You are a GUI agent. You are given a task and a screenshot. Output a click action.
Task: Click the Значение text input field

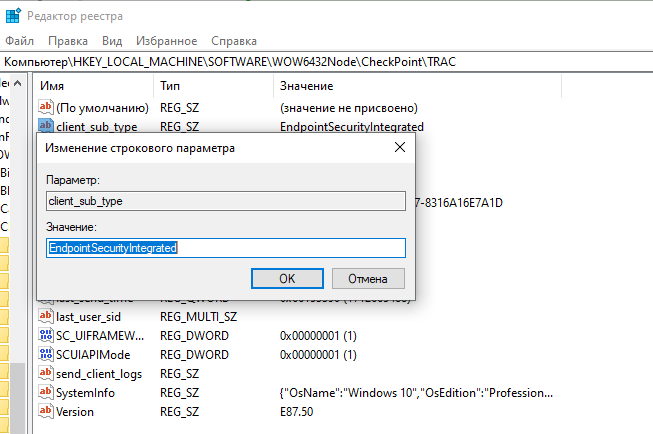[x=226, y=248]
